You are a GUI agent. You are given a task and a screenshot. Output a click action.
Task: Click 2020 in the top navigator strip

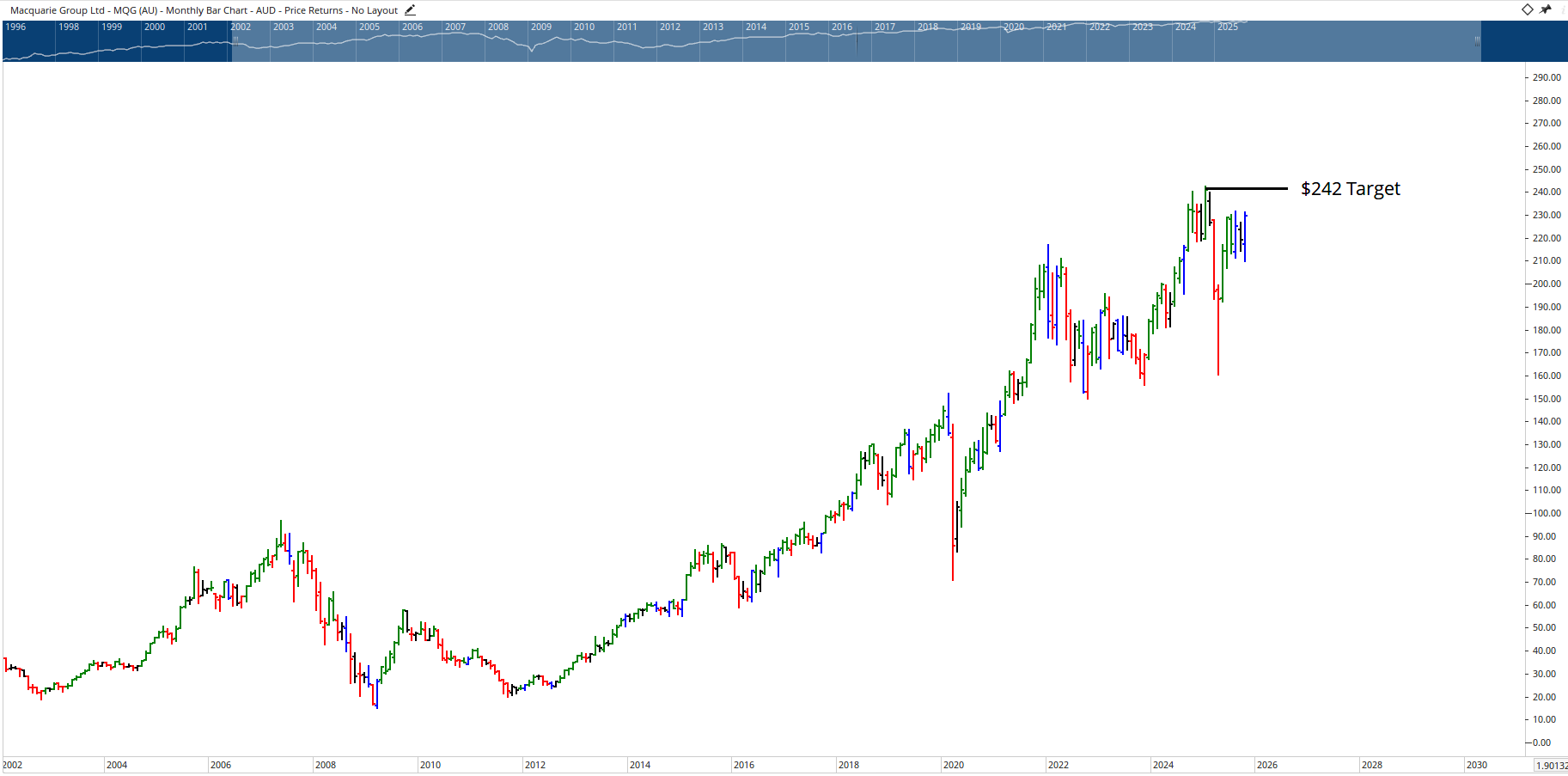[1014, 27]
